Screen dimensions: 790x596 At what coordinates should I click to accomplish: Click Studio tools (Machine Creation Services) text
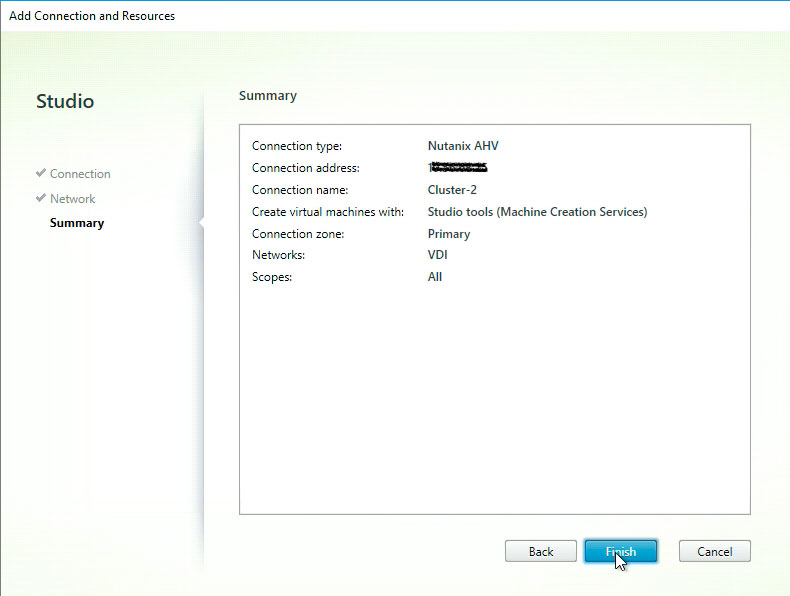[537, 212]
